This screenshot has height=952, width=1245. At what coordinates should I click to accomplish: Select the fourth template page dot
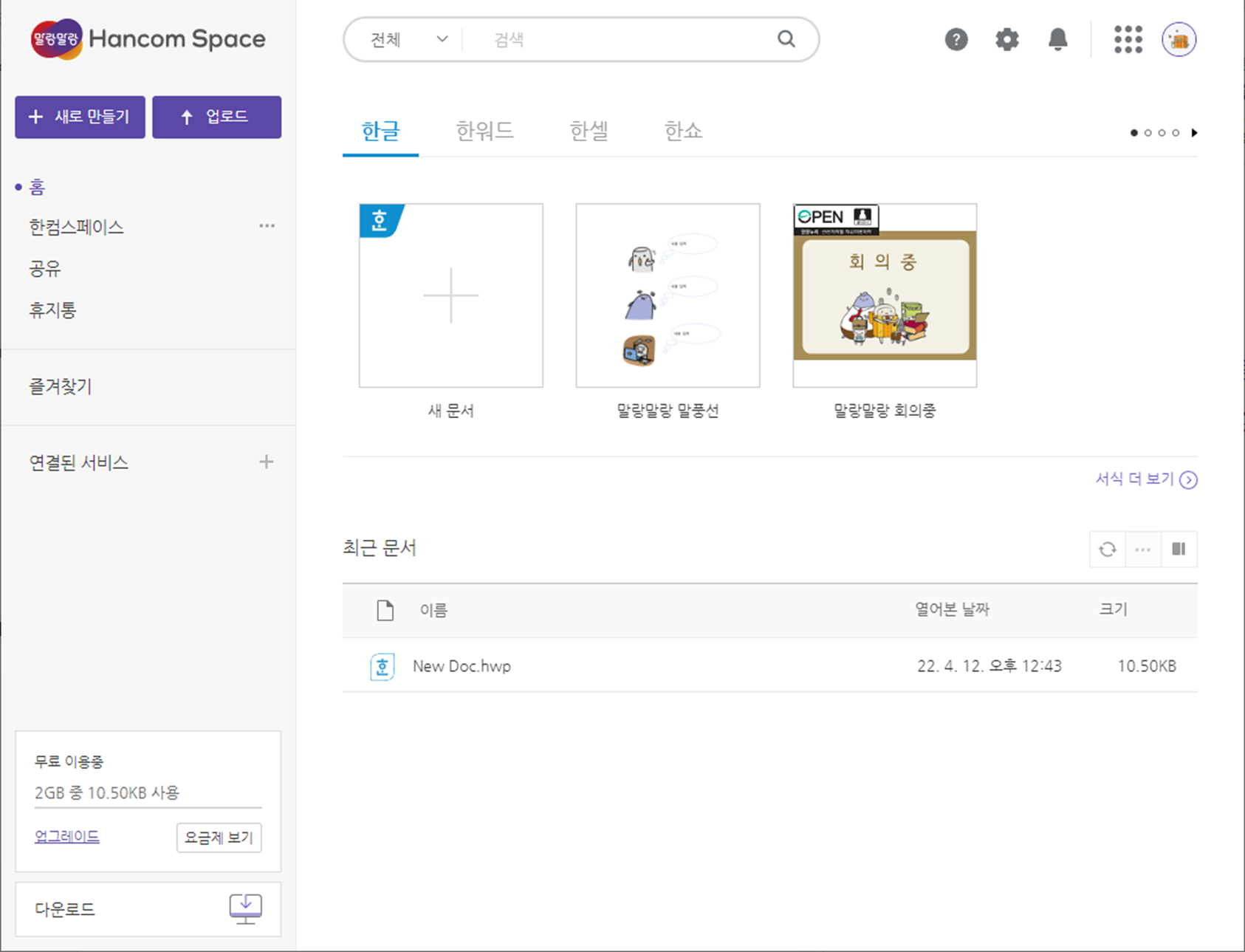(1176, 133)
